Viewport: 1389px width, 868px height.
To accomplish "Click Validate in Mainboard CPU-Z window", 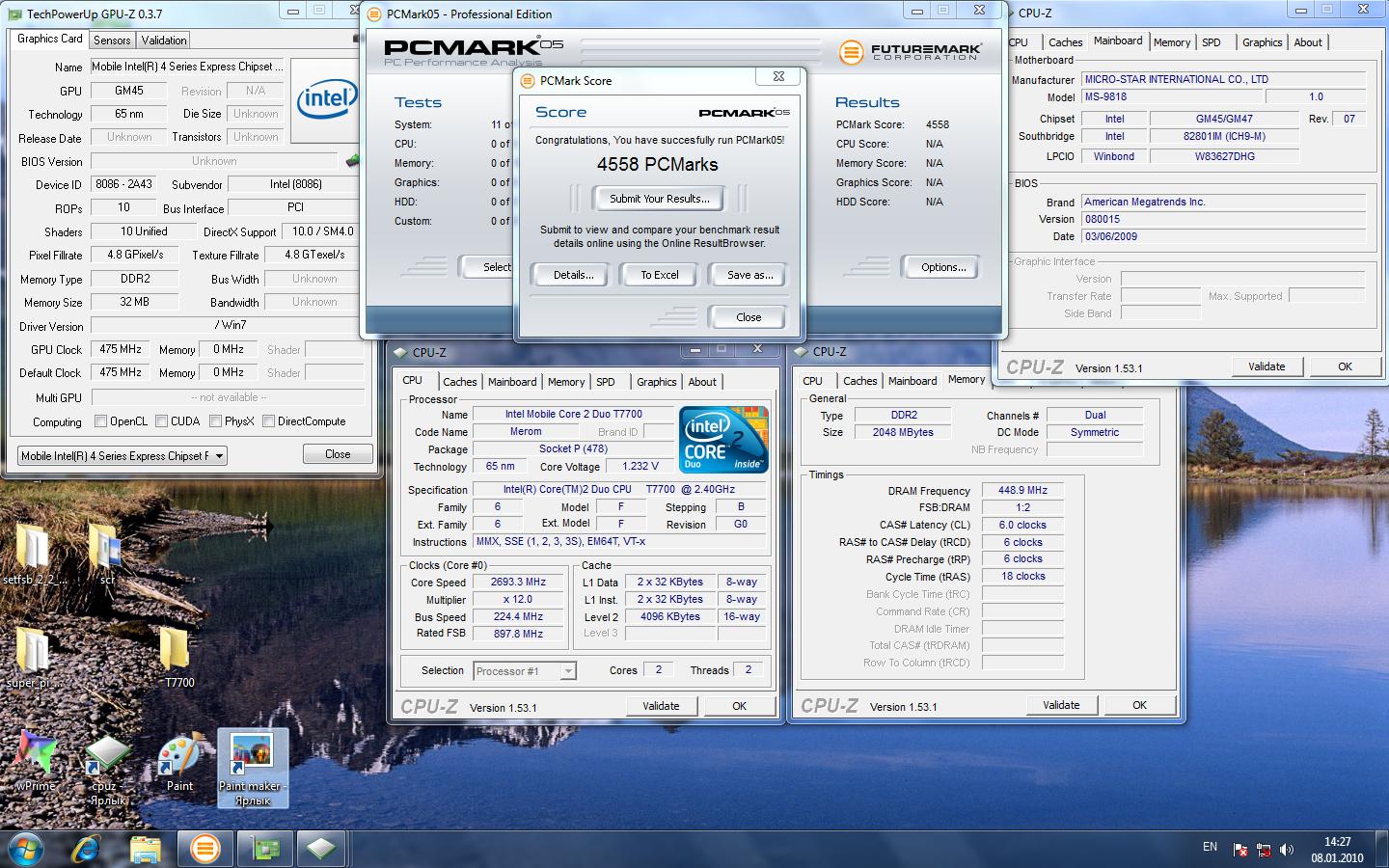I will [1266, 366].
